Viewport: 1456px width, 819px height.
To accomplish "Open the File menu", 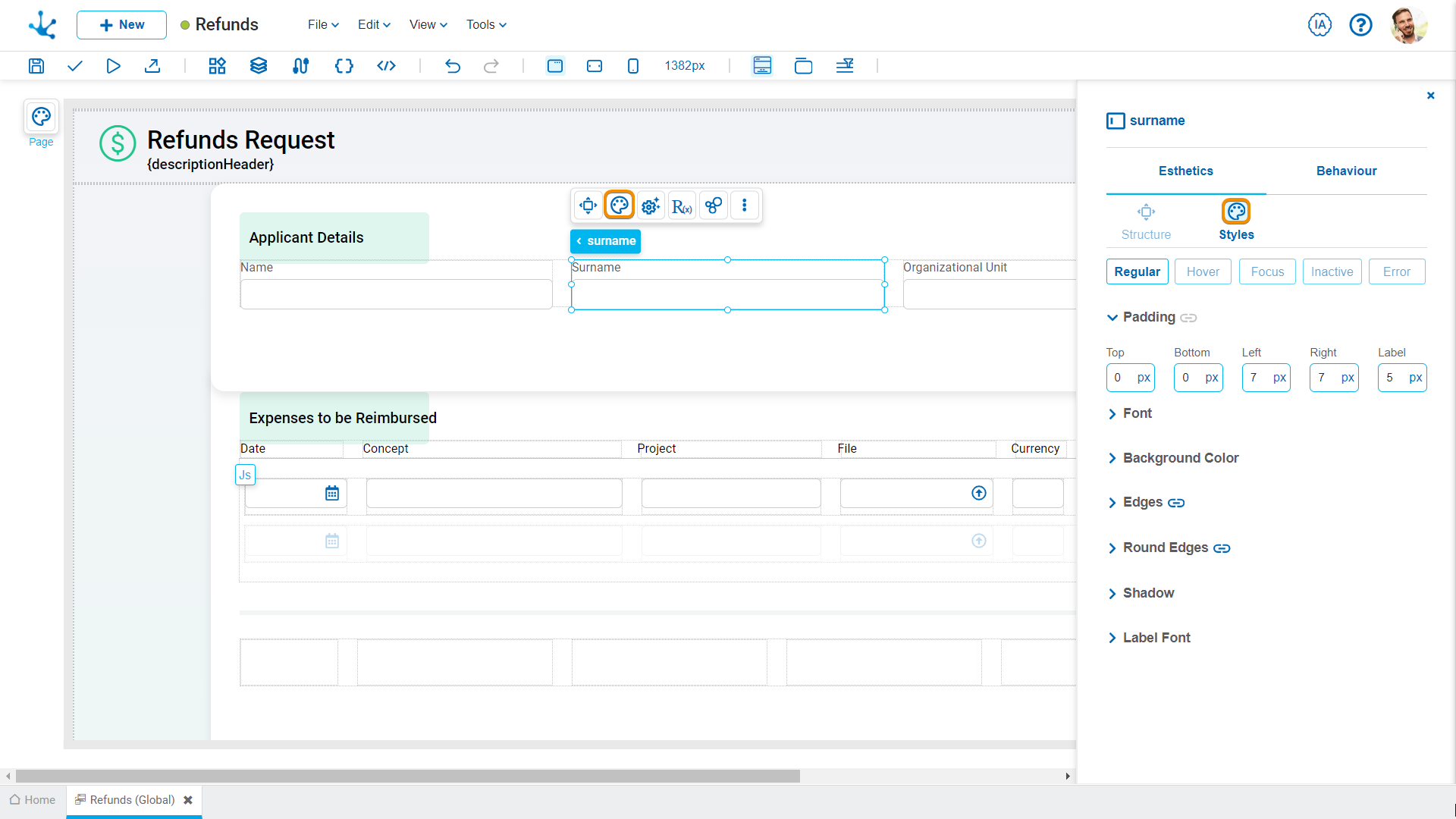I will coord(319,25).
